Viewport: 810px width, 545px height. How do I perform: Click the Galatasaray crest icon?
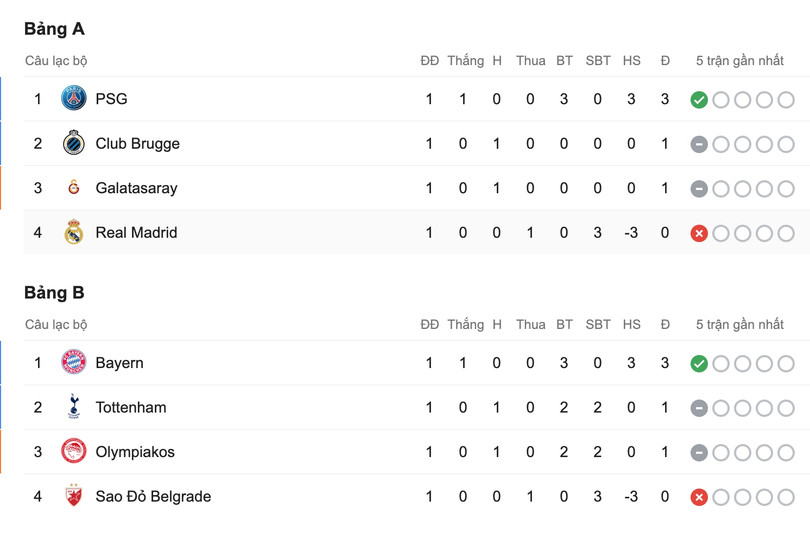[73, 188]
